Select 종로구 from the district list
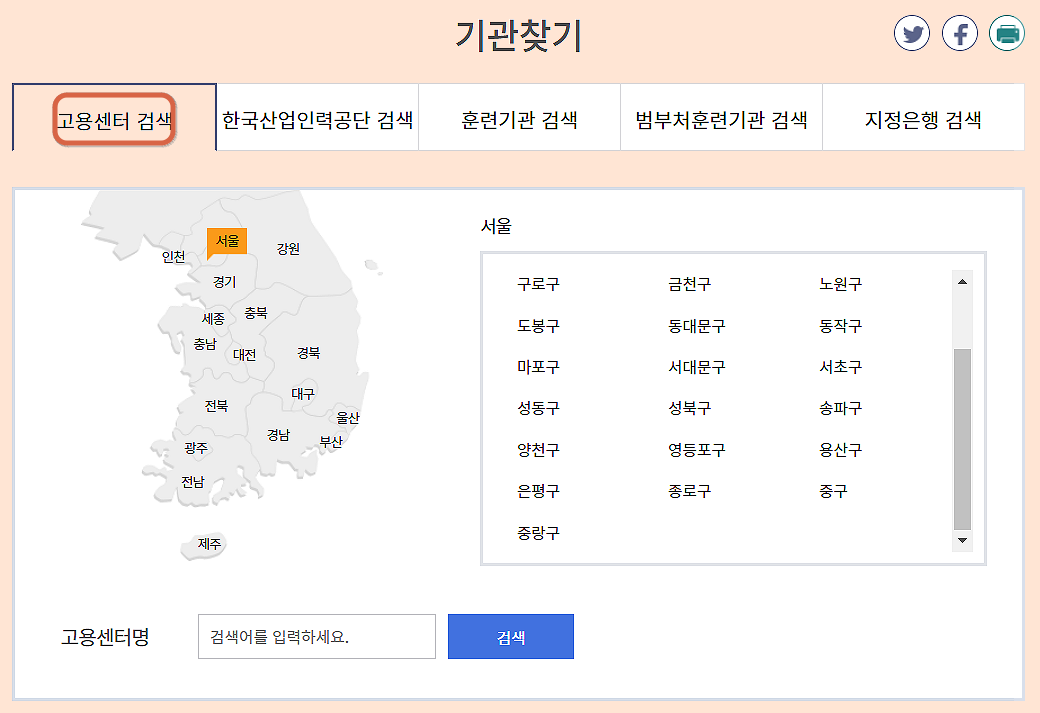Image resolution: width=1040 pixels, height=713 pixels. coord(687,490)
